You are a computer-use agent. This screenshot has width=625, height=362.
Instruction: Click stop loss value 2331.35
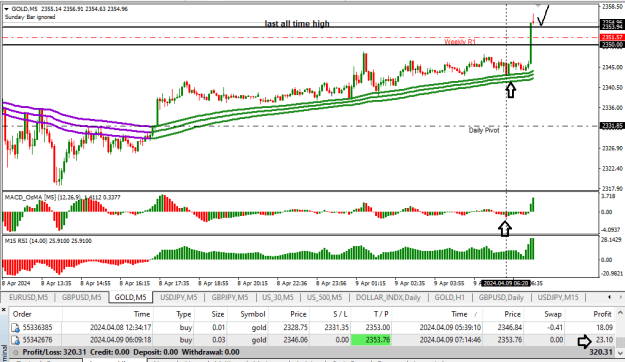[337, 328]
